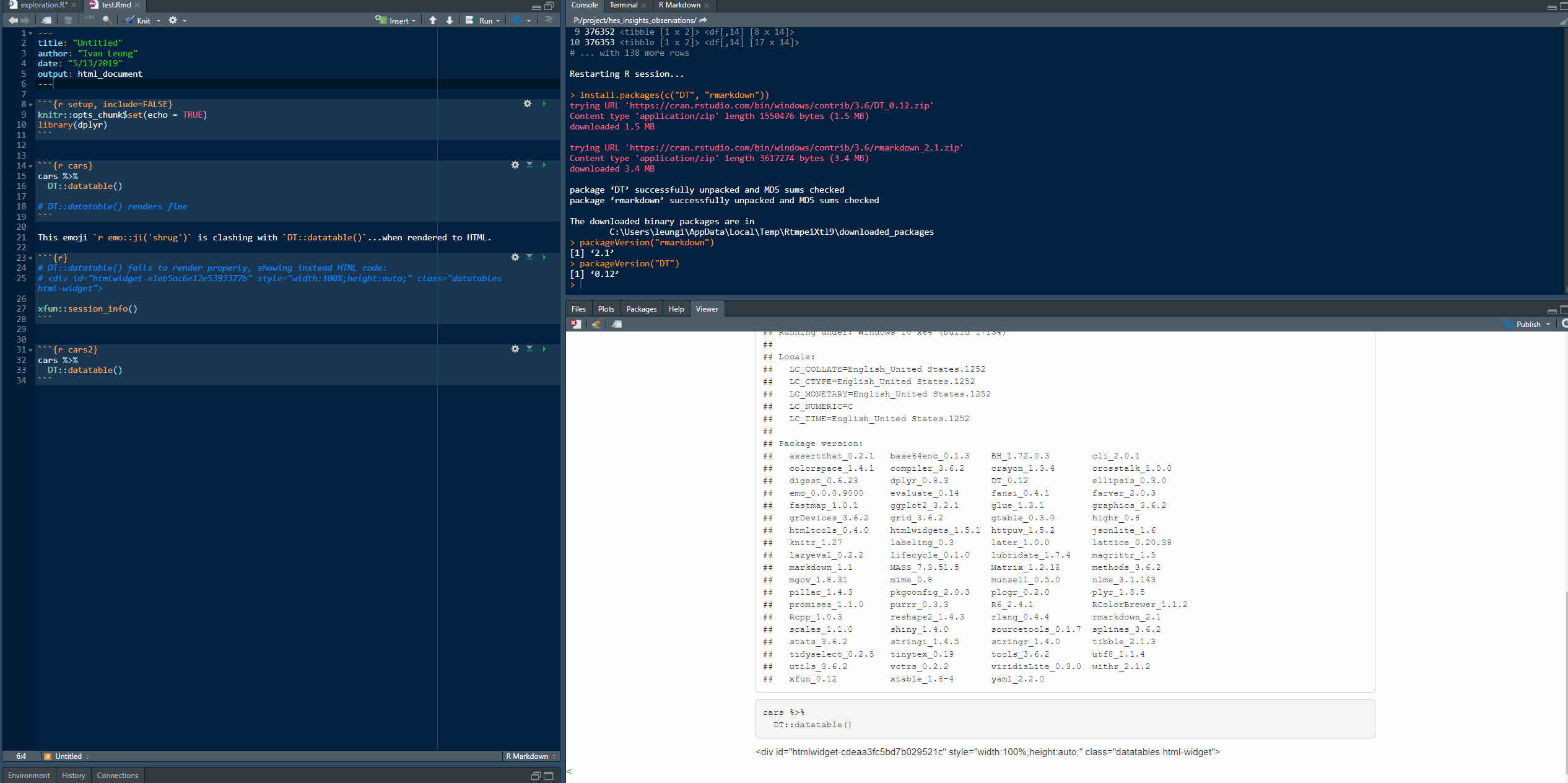
Task: Close the R Markdown output tab
Action: [x=707, y=5]
